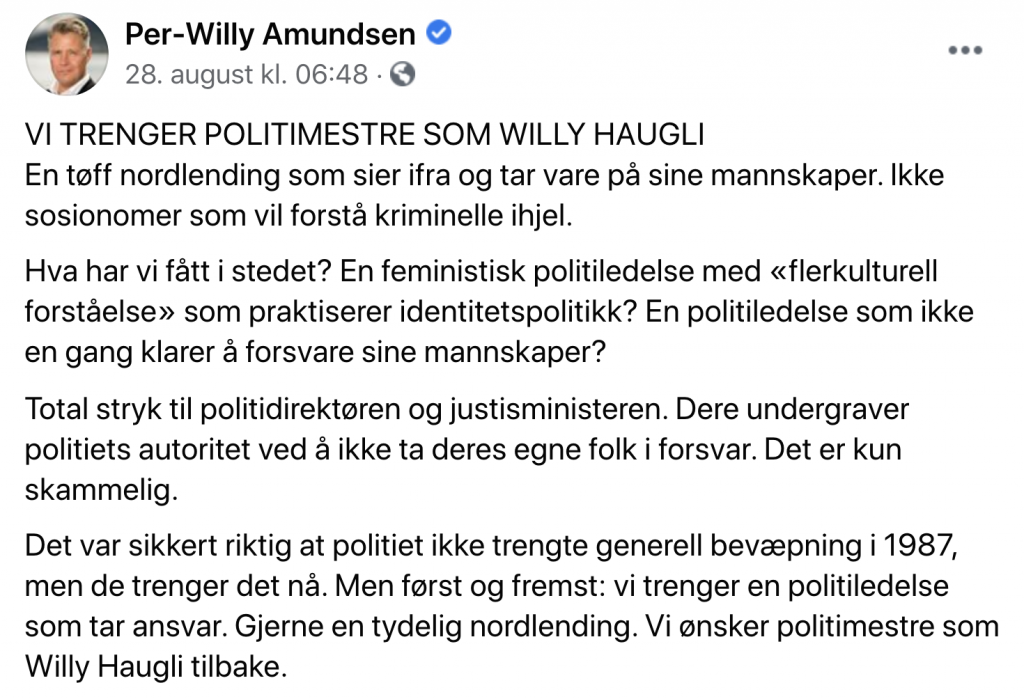Open the Per-Willy Amundsen profile name link
1024x699 pixels.
(x=270, y=35)
